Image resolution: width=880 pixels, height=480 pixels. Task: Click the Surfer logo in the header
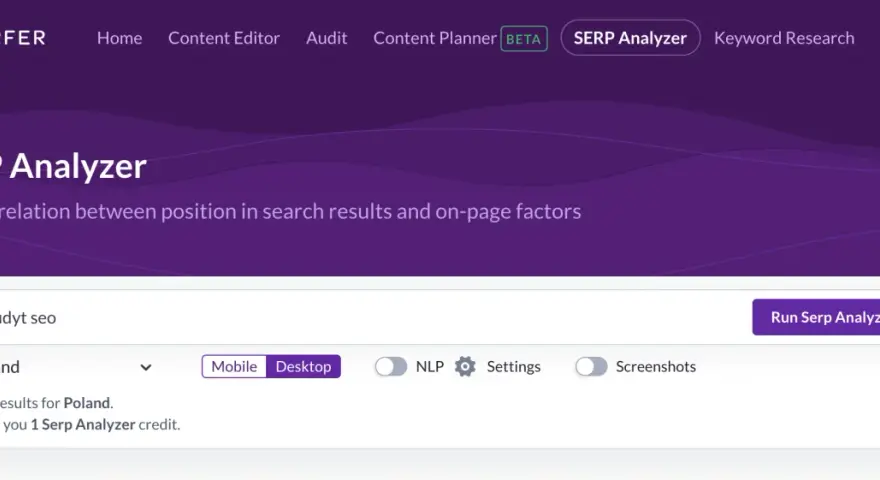click(22, 38)
